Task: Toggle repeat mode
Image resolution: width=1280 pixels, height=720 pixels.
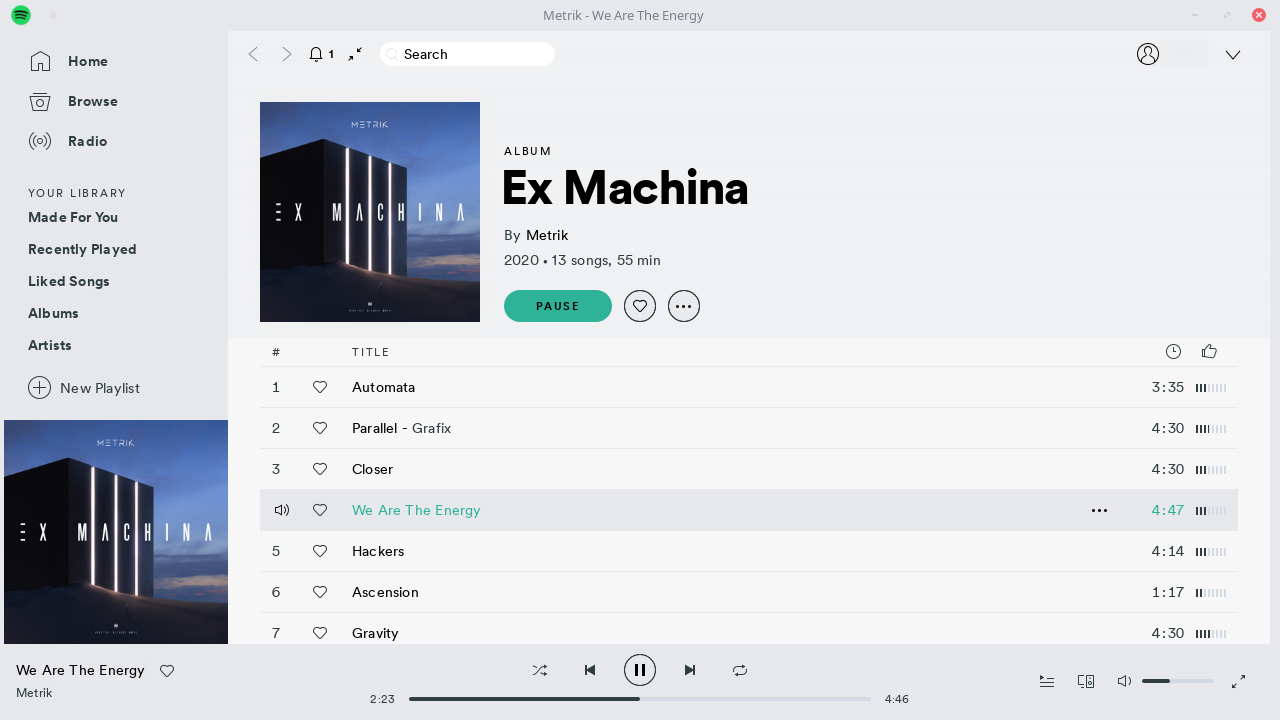Action: point(740,670)
